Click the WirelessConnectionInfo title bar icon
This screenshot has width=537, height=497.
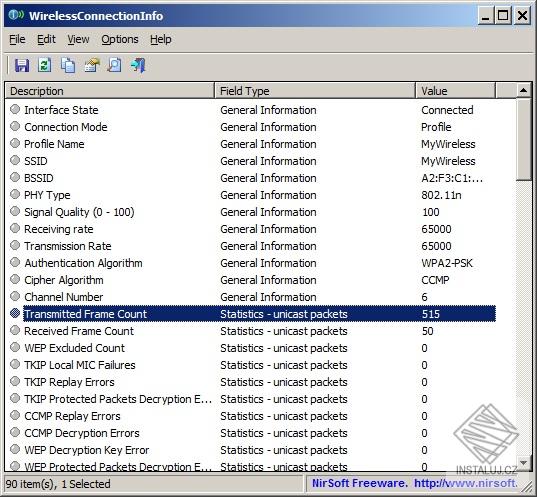(x=16, y=15)
